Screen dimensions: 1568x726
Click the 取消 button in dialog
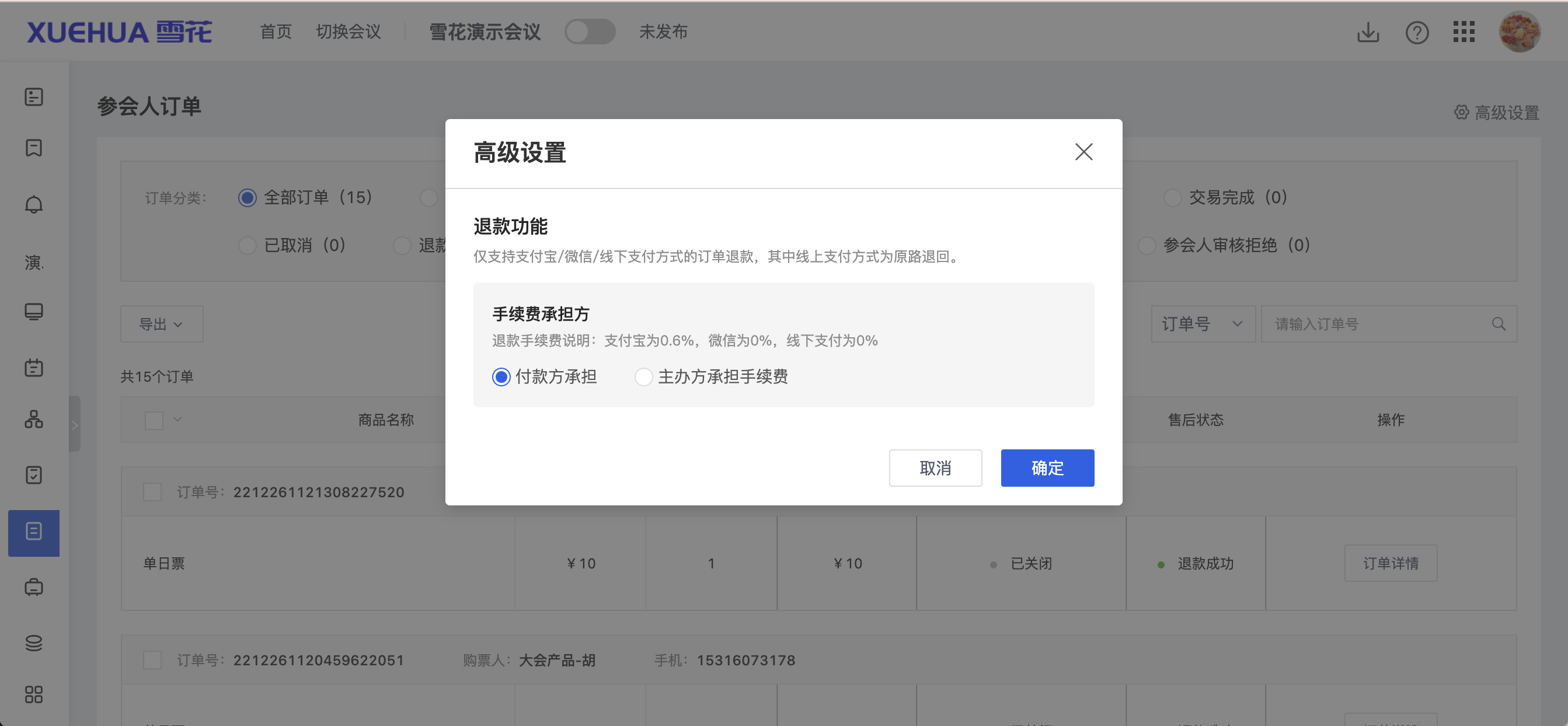[x=935, y=468]
